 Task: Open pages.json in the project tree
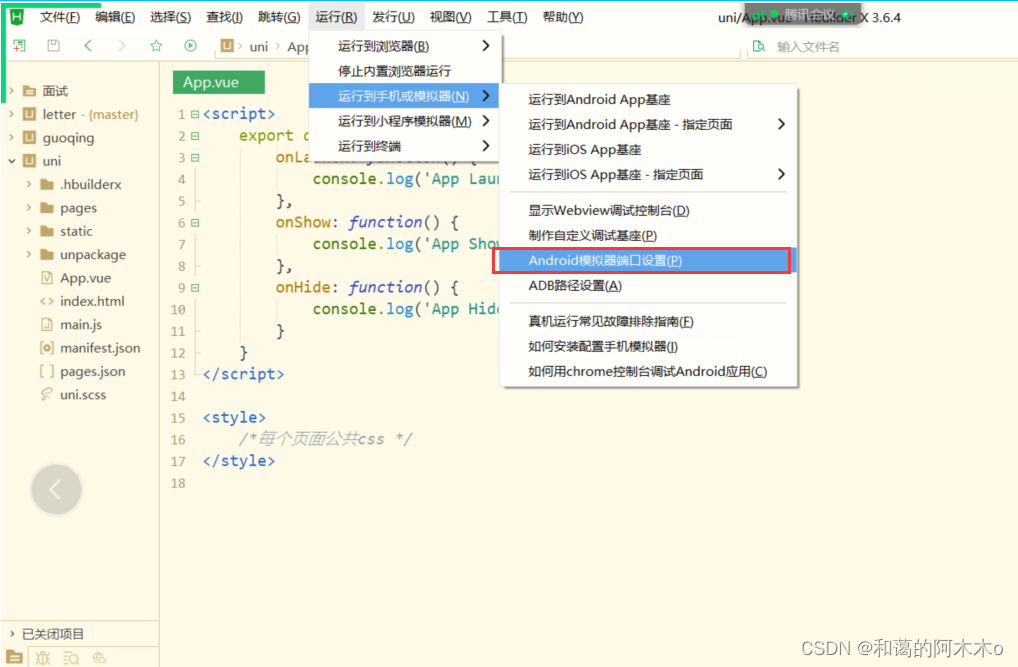[93, 371]
